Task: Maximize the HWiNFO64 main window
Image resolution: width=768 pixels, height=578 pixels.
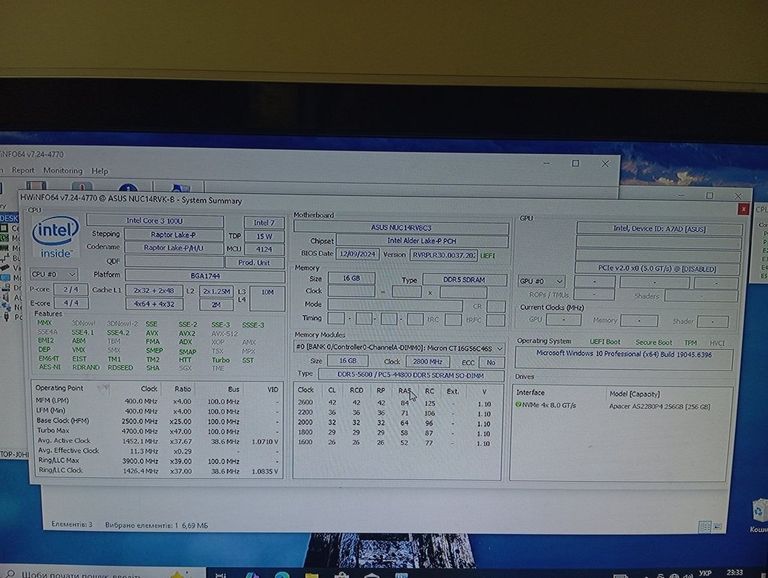Action: point(575,163)
